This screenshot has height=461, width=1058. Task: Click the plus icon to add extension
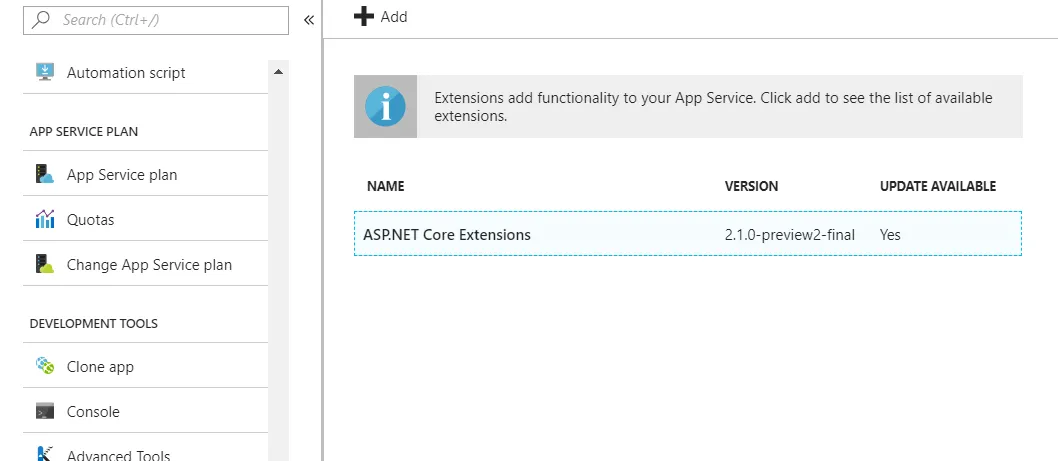364,17
